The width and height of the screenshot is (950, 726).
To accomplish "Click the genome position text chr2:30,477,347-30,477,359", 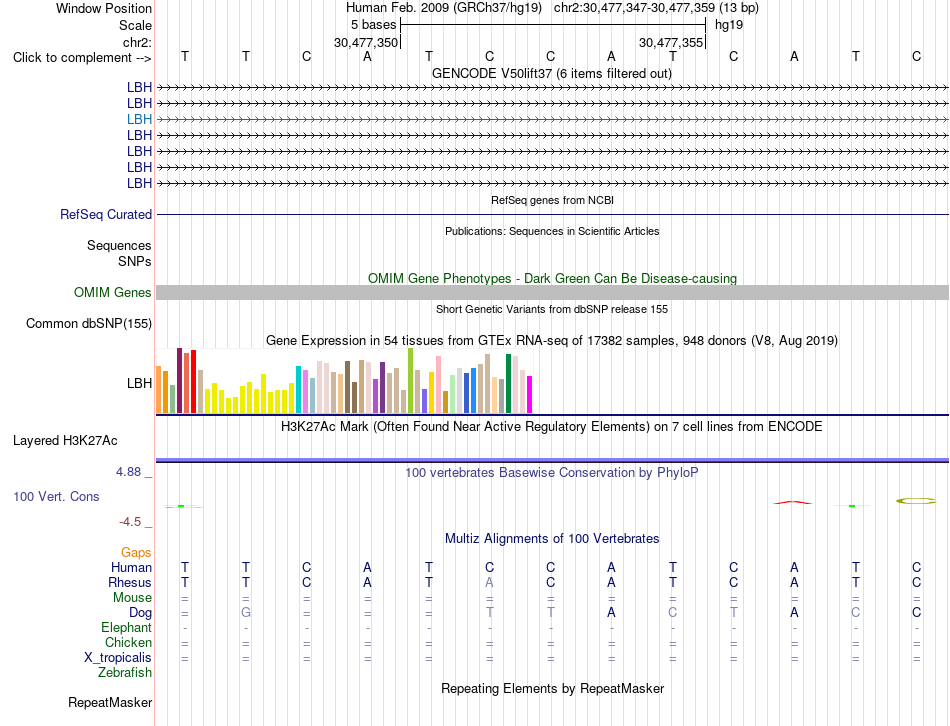I will point(634,8).
